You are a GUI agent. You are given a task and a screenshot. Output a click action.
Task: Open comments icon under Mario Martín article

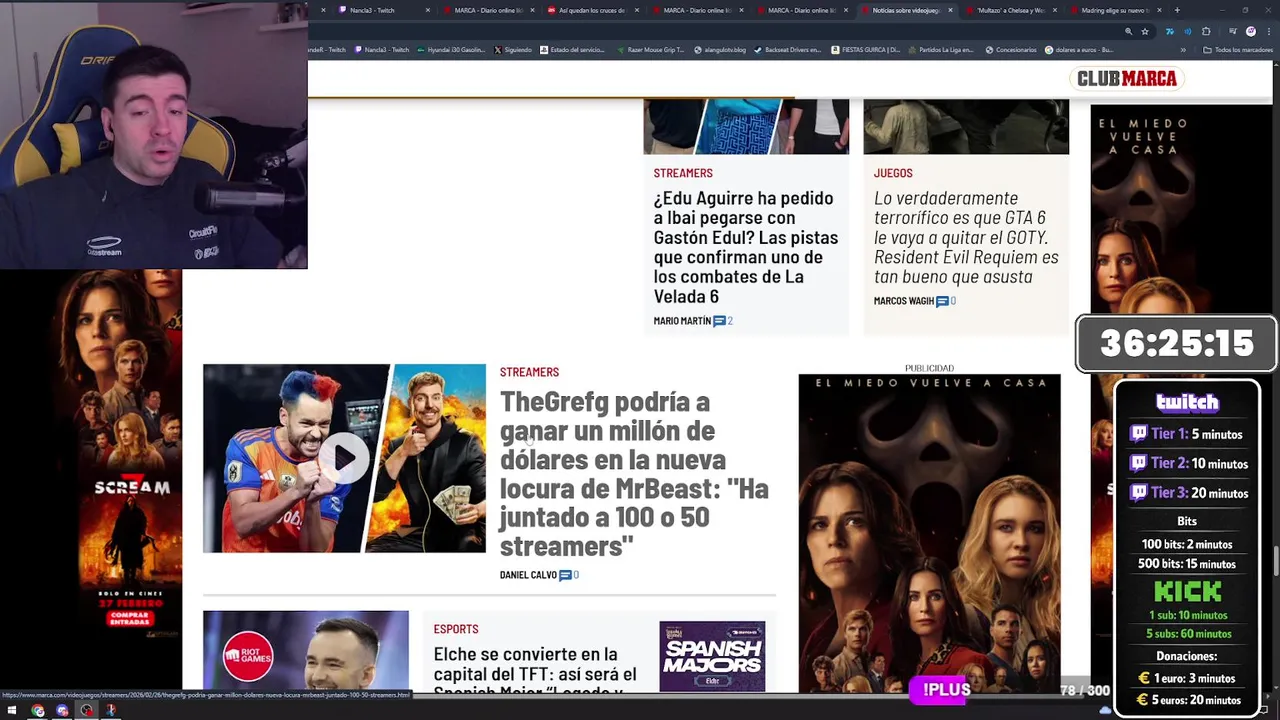tap(719, 321)
